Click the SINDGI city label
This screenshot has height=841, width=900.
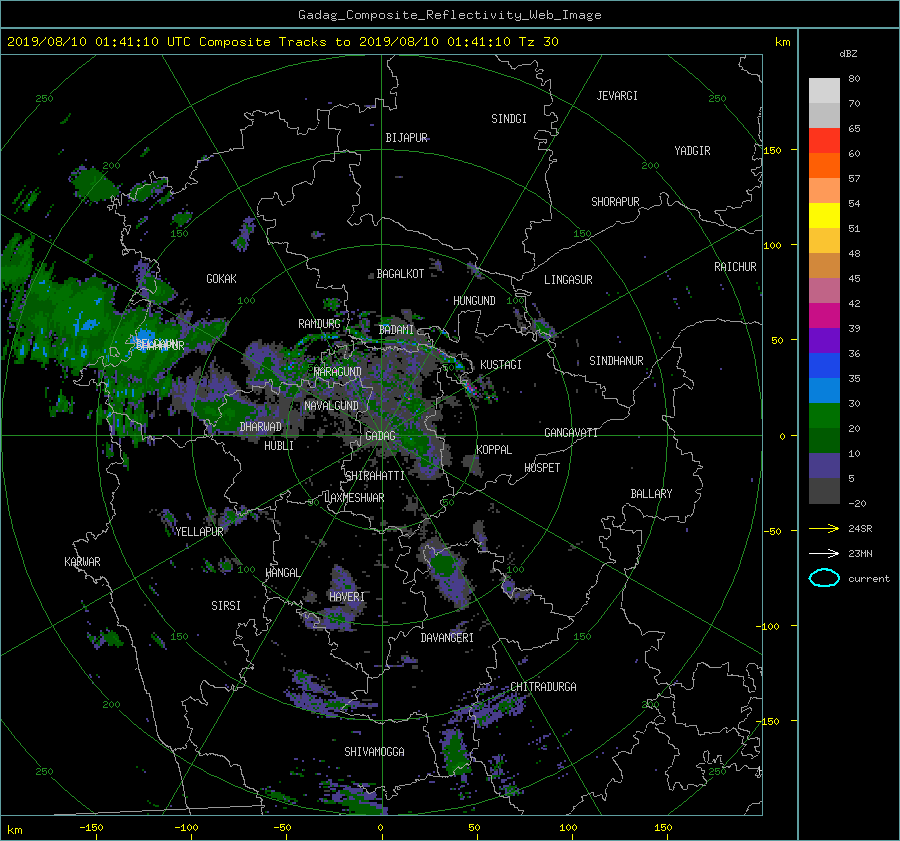pos(509,119)
